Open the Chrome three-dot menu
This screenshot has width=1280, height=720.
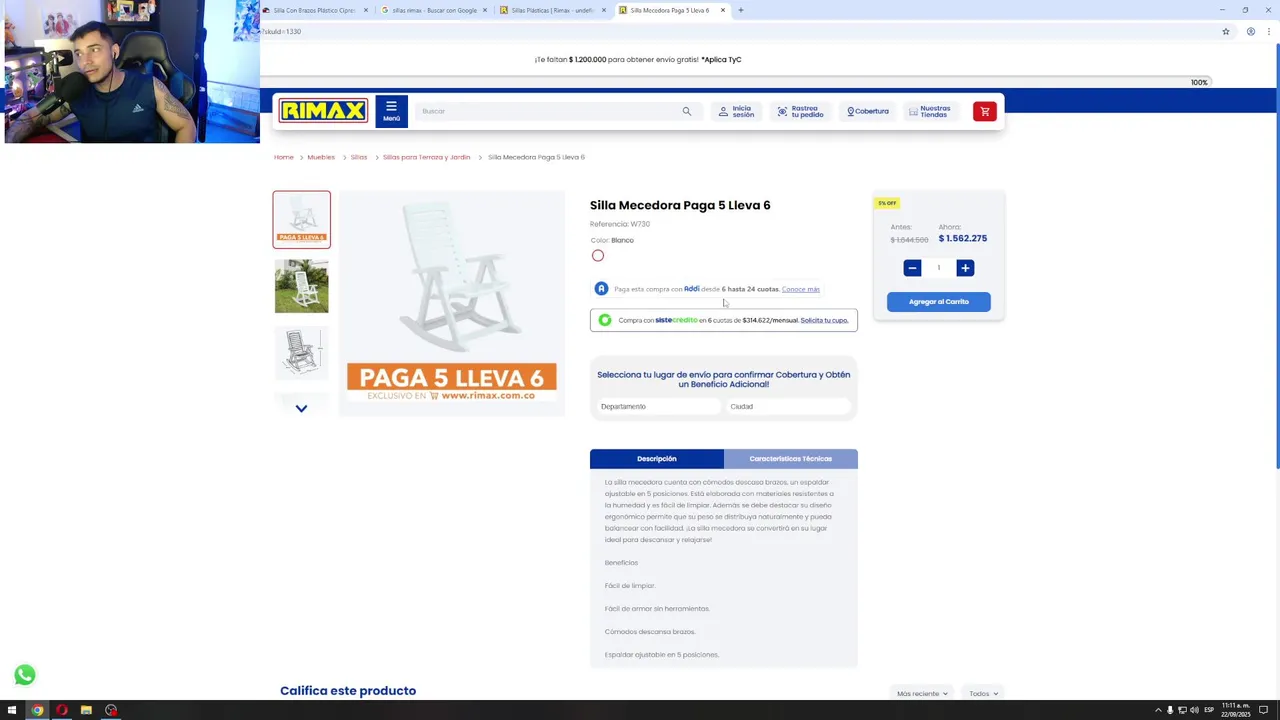pyautogui.click(x=1270, y=31)
